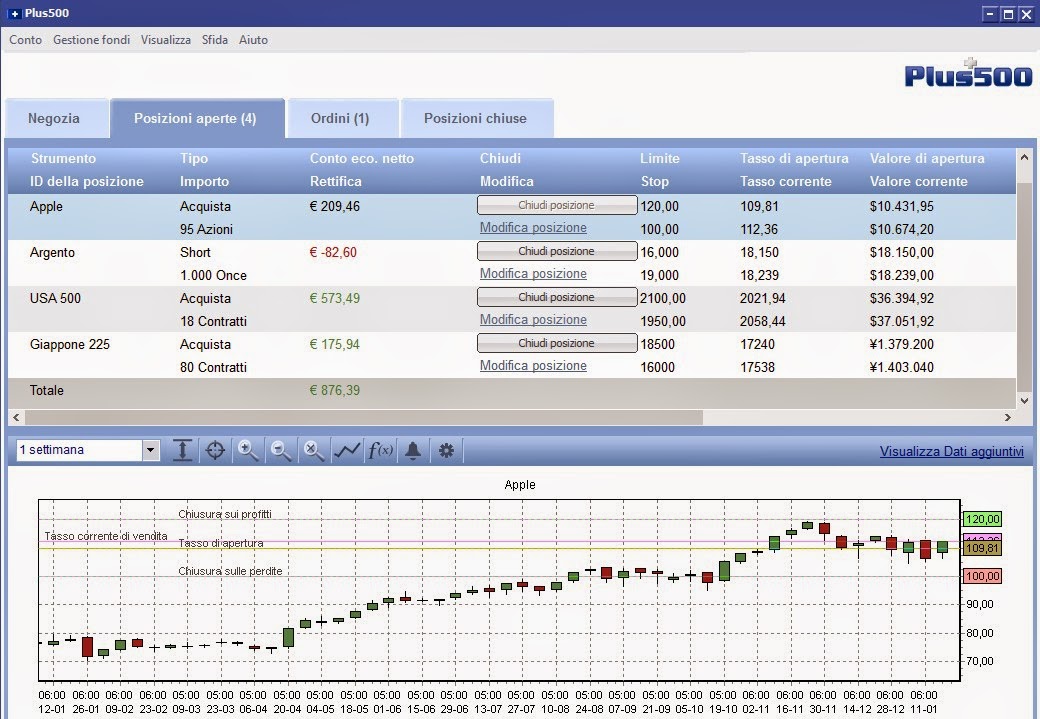Close the Apple position
This screenshot has width=1040, height=719.
click(x=556, y=205)
